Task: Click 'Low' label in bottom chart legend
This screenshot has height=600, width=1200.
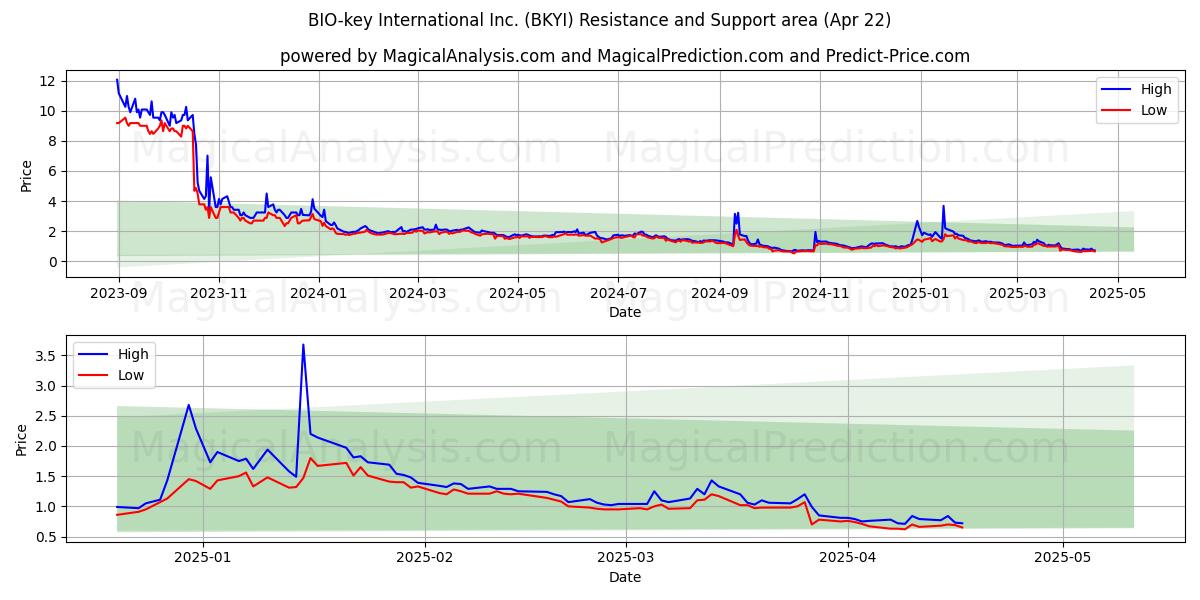Action: [x=131, y=375]
